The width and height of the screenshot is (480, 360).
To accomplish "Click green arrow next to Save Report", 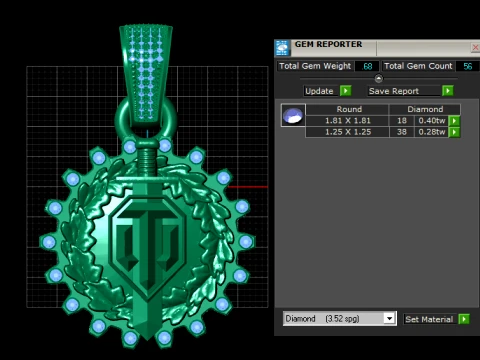I will click(x=448, y=91).
